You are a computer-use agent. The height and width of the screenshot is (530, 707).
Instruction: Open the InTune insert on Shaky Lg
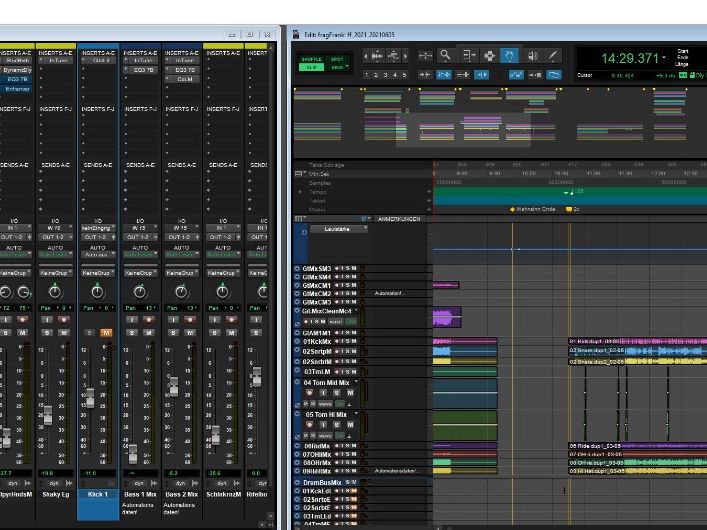point(56,62)
